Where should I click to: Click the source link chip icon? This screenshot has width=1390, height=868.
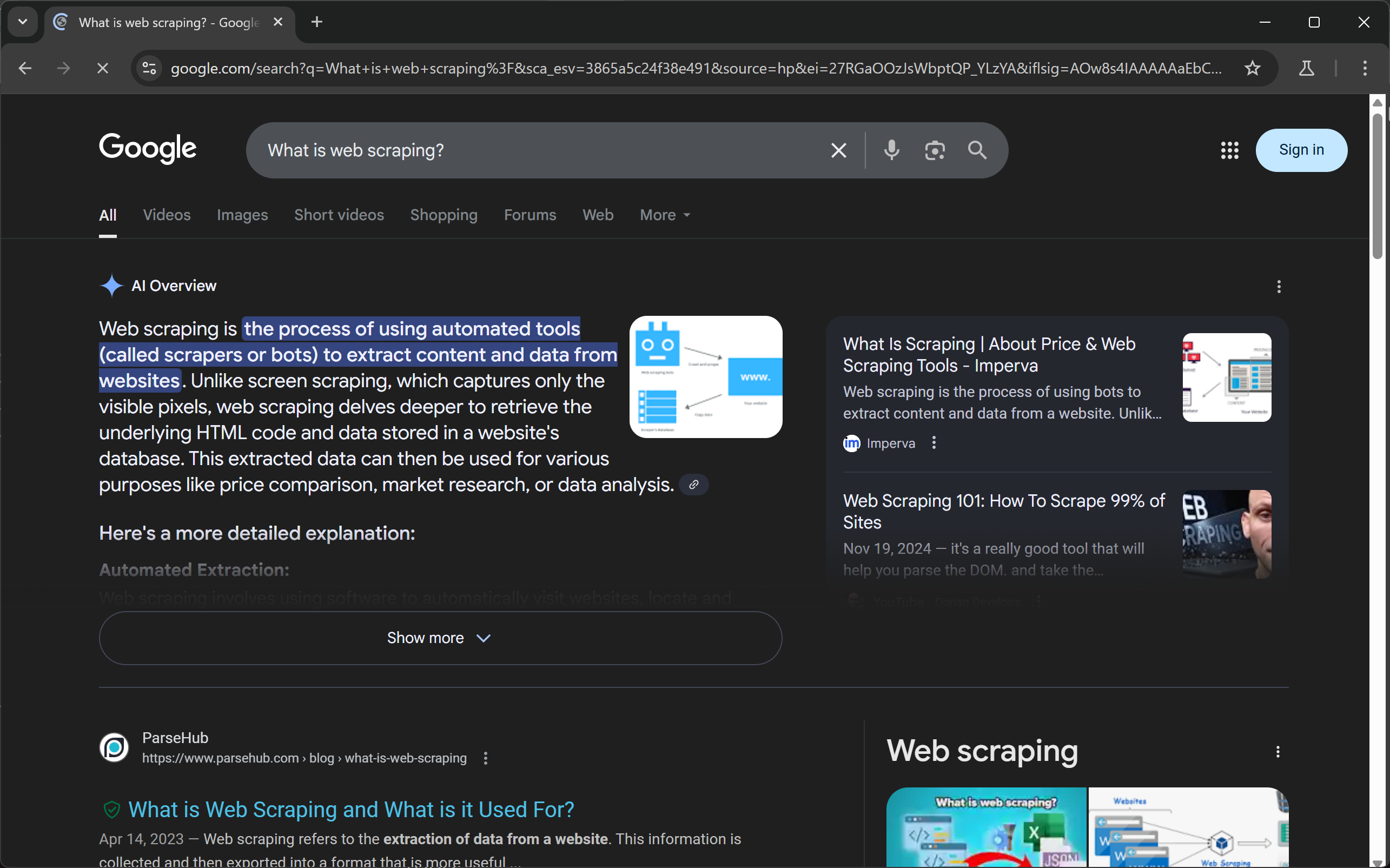(693, 485)
